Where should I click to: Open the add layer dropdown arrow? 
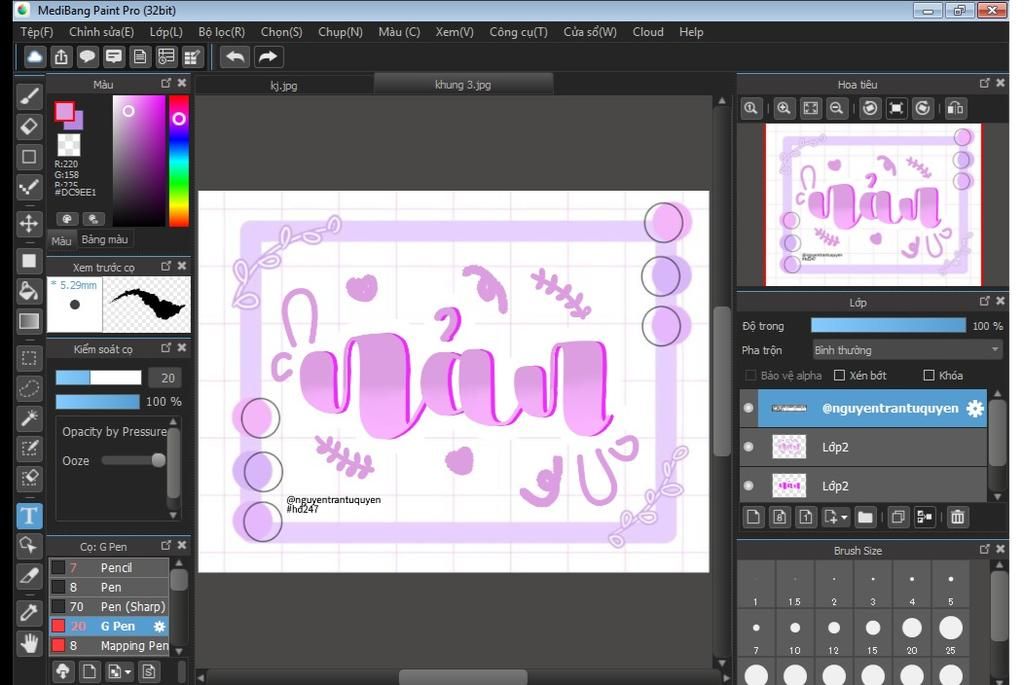[844, 517]
